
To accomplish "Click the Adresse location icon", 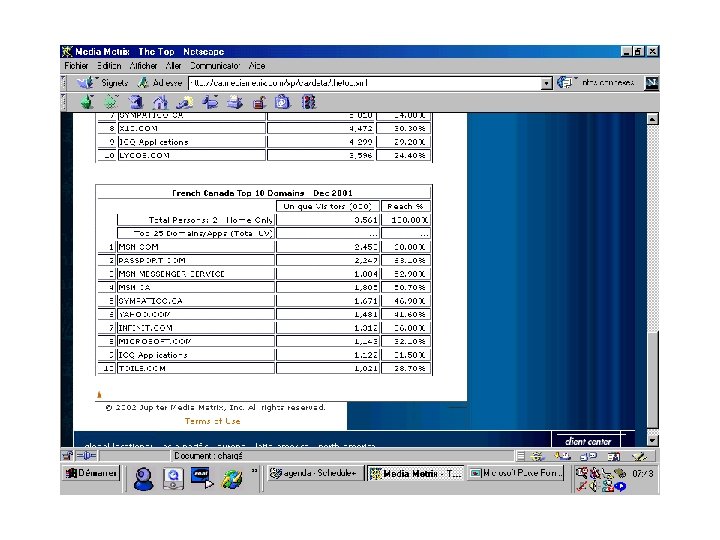I will [143, 83].
